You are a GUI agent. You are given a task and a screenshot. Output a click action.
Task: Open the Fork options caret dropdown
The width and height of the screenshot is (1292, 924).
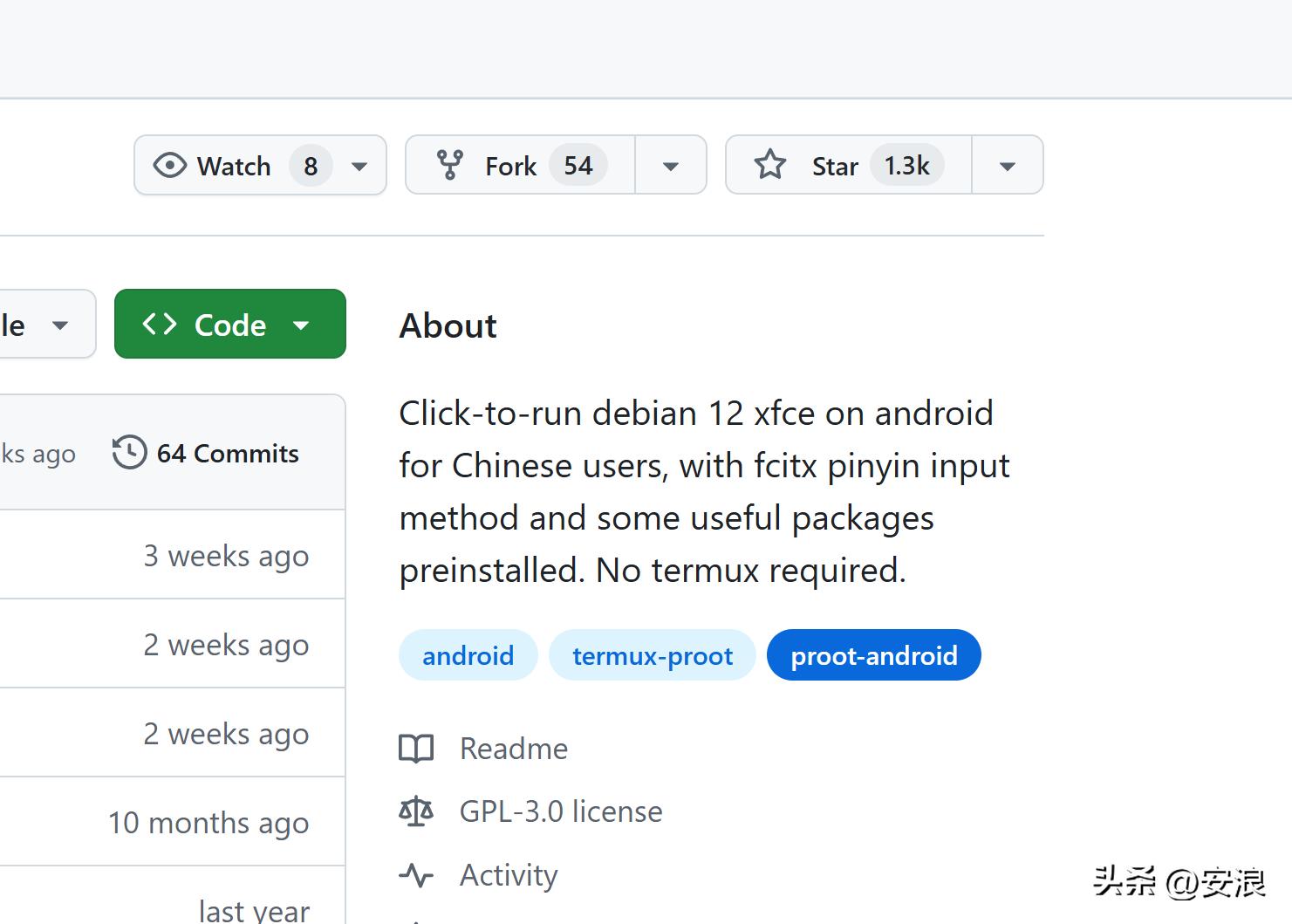tap(670, 165)
